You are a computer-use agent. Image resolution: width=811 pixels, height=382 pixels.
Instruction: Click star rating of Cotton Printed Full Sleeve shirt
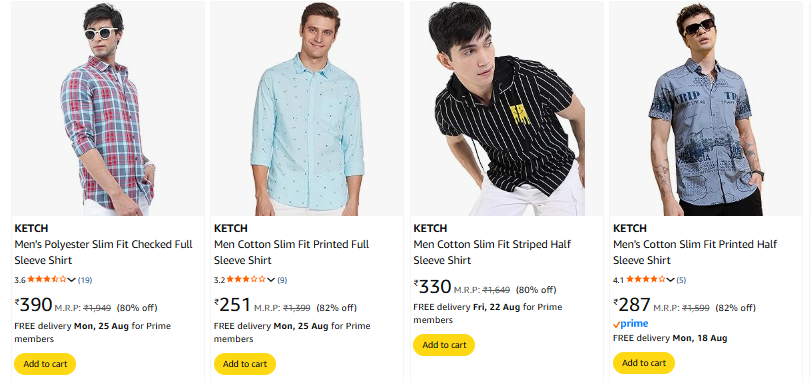tap(246, 280)
